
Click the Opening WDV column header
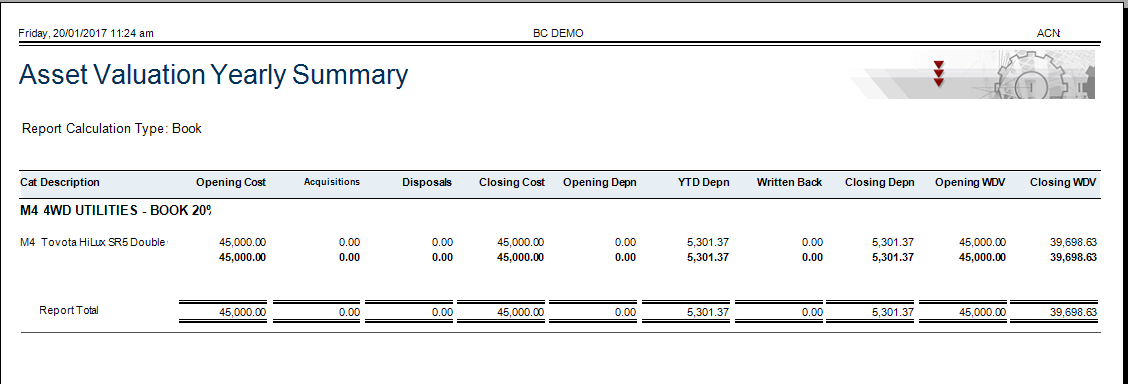coord(970,183)
